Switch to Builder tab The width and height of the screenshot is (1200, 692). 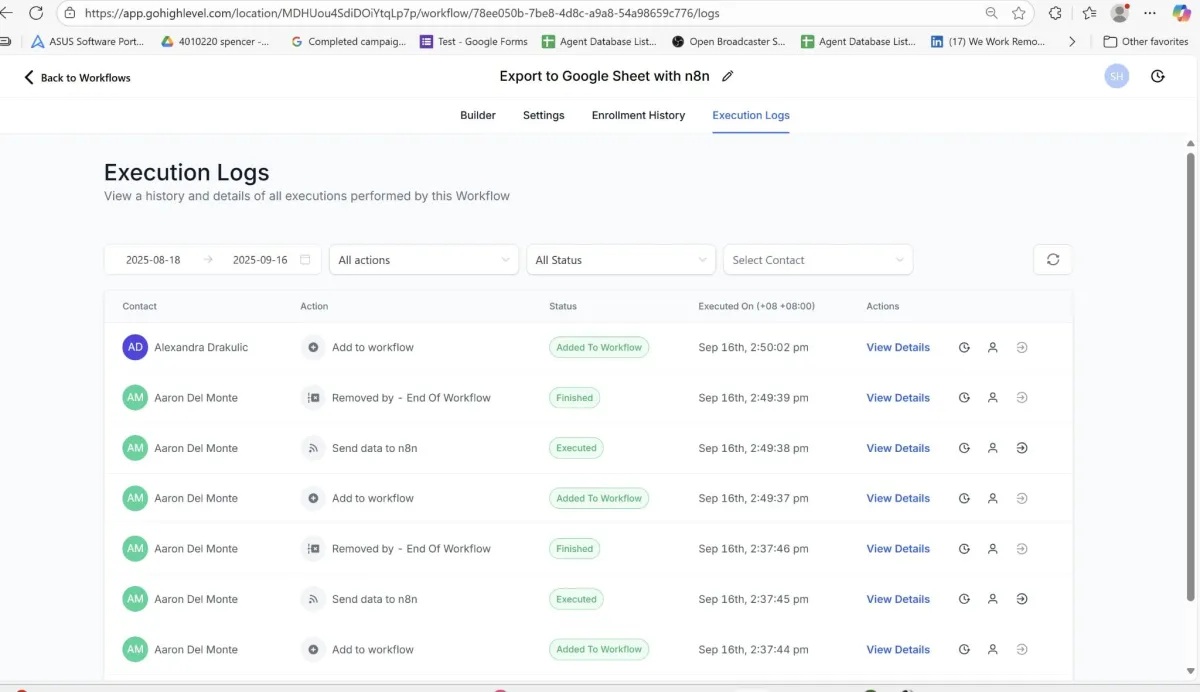pyautogui.click(x=478, y=115)
